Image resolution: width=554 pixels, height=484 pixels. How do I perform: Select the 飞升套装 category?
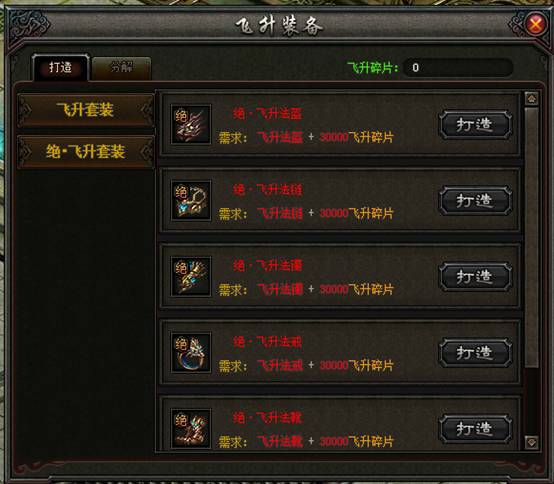[86, 110]
